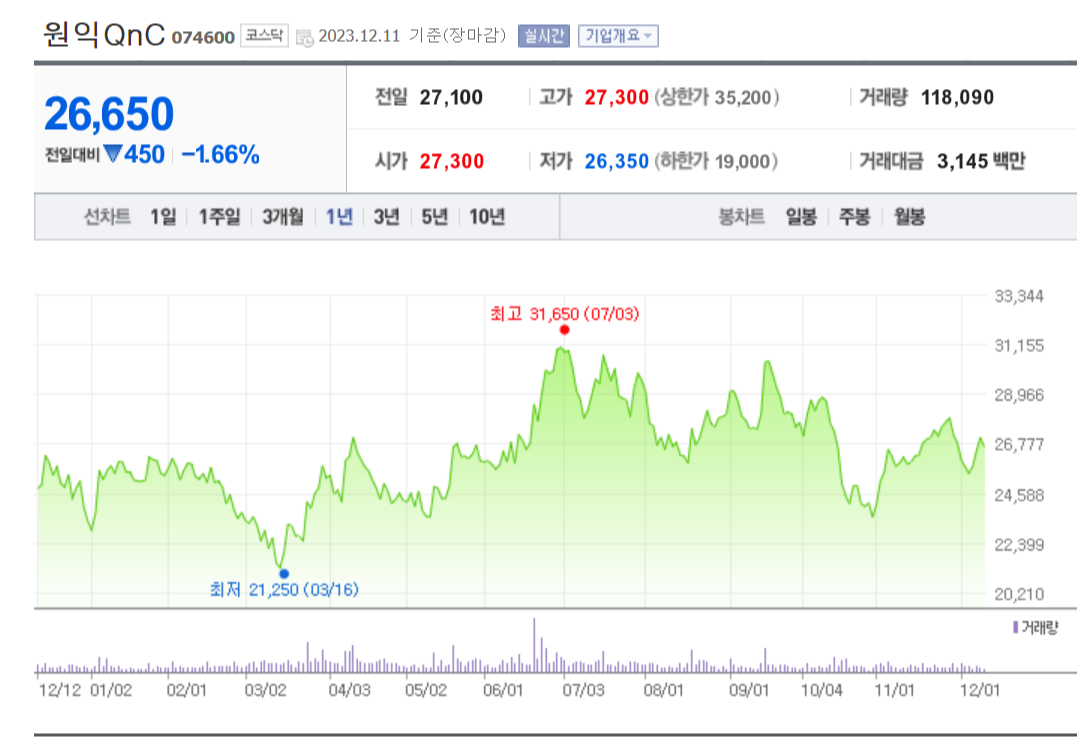The image size is (1077, 737).
Task: Click the 봉차트 section label
Action: click(x=741, y=217)
